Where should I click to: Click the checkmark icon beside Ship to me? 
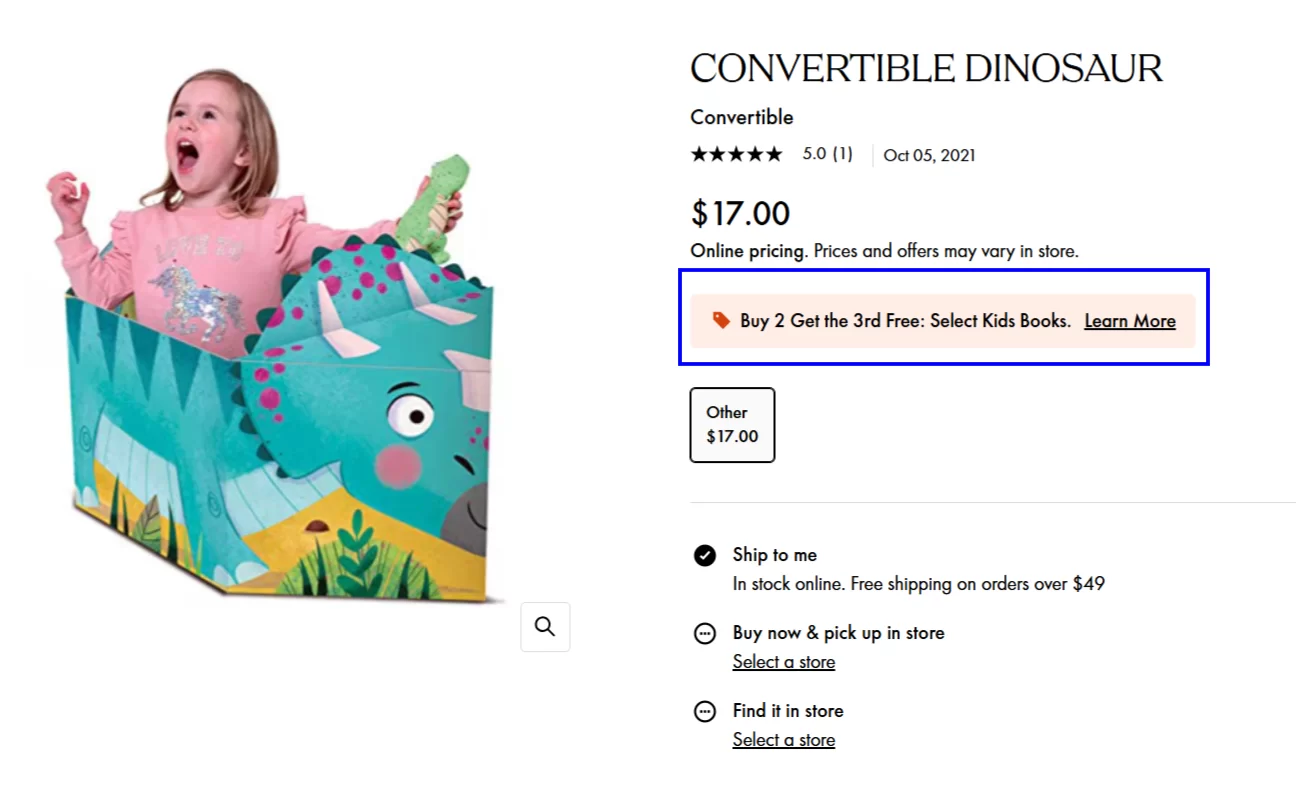(705, 556)
